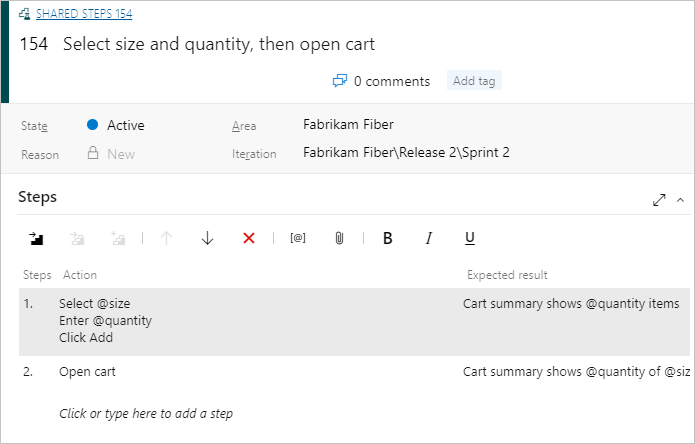Screen dimensions: 695x444
Task: Open the Area field Fabrikam Fiber
Action: click(348, 125)
